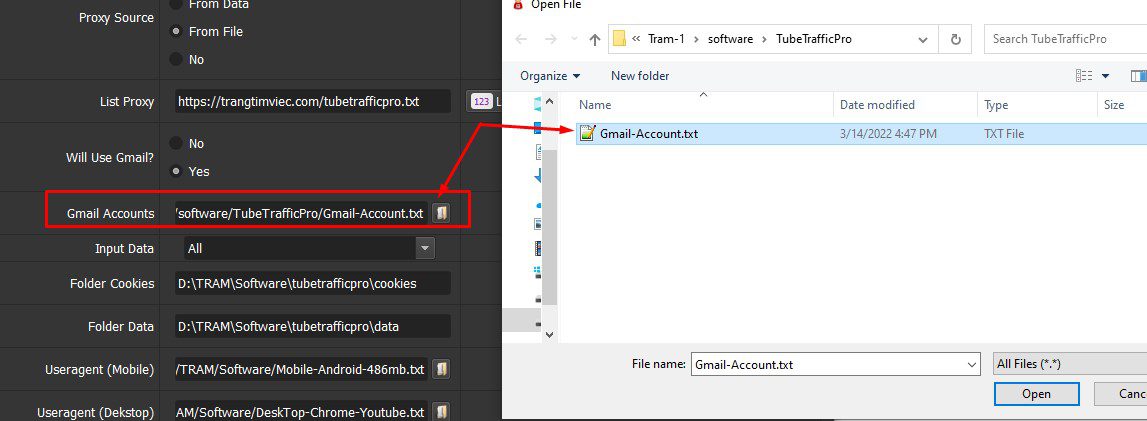Click the browse icon next to Gmail Accounts path
Image resolution: width=1147 pixels, height=421 pixels.
pyautogui.click(x=441, y=213)
